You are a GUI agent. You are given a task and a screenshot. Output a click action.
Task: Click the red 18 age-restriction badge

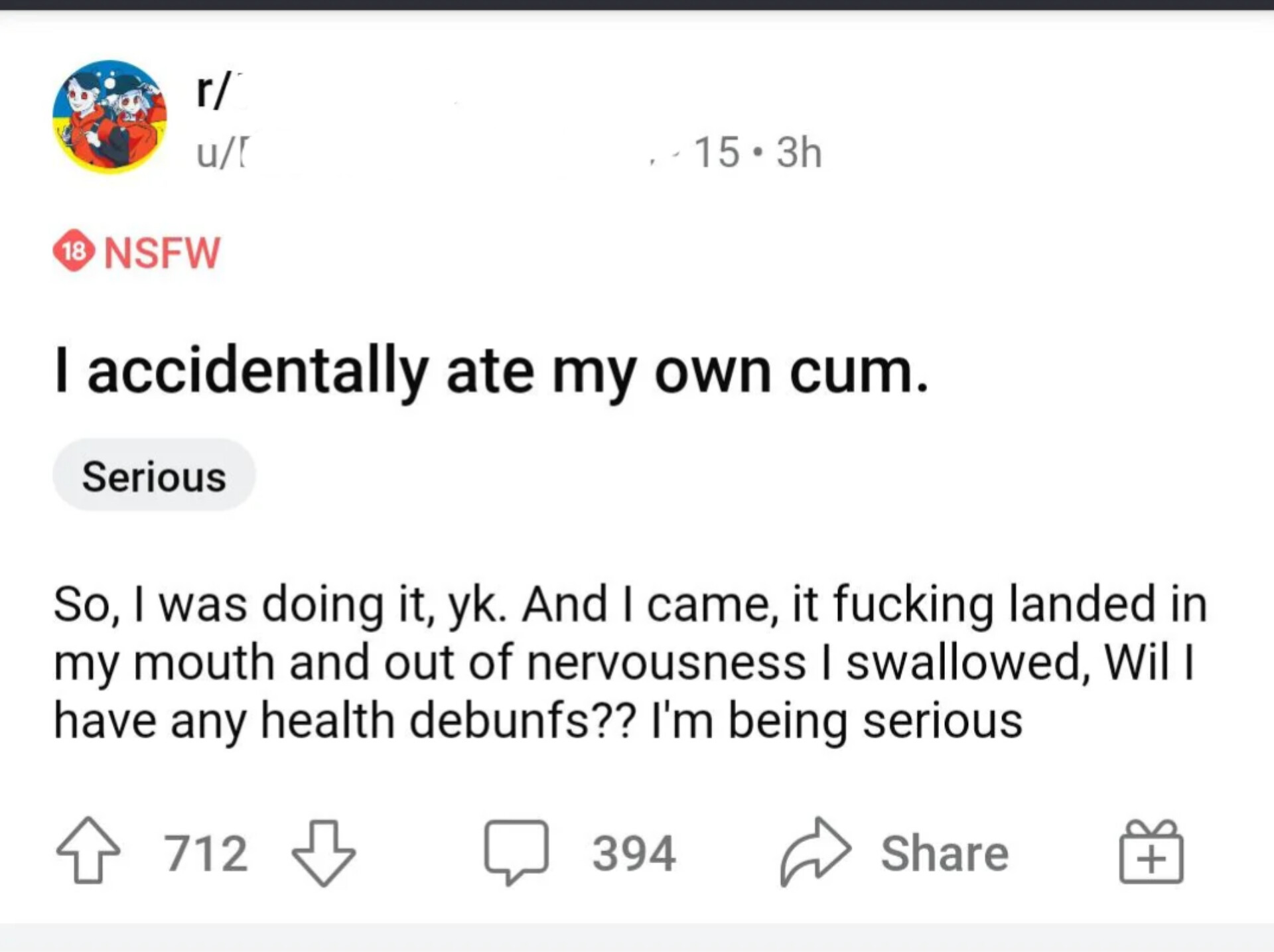(74, 252)
